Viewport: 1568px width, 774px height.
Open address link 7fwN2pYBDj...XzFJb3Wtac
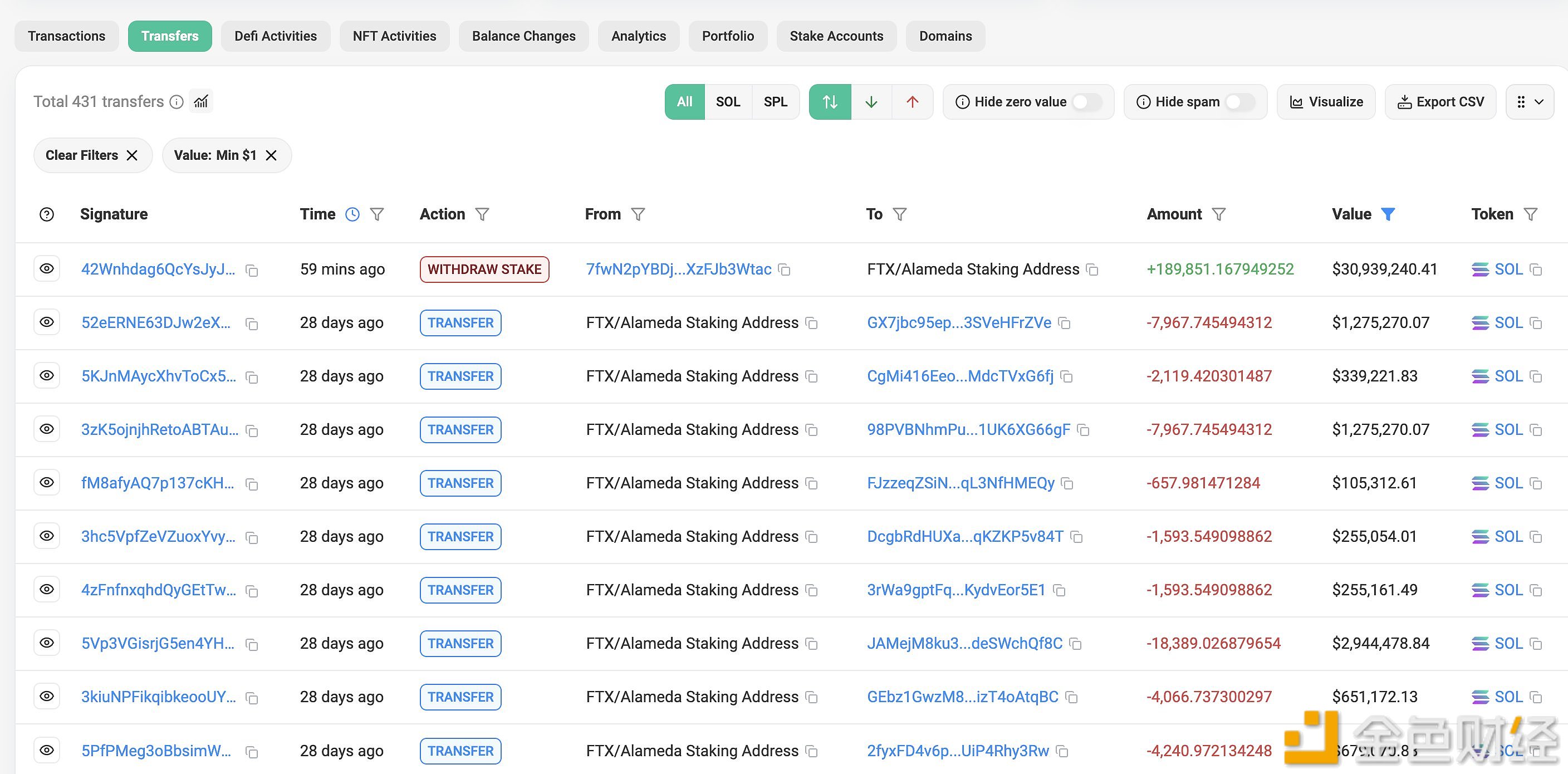678,269
